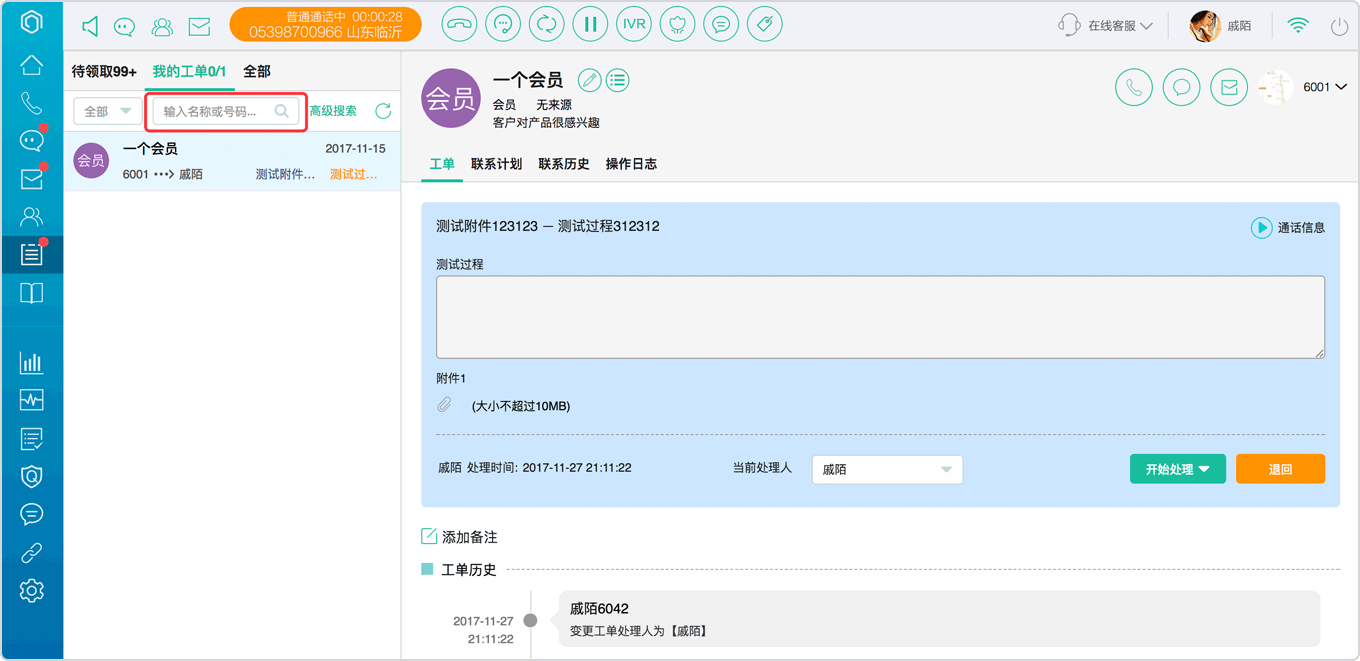Click the purple 会员 avatar in header
Image resolution: width=1360 pixels, height=661 pixels.
coord(451,98)
